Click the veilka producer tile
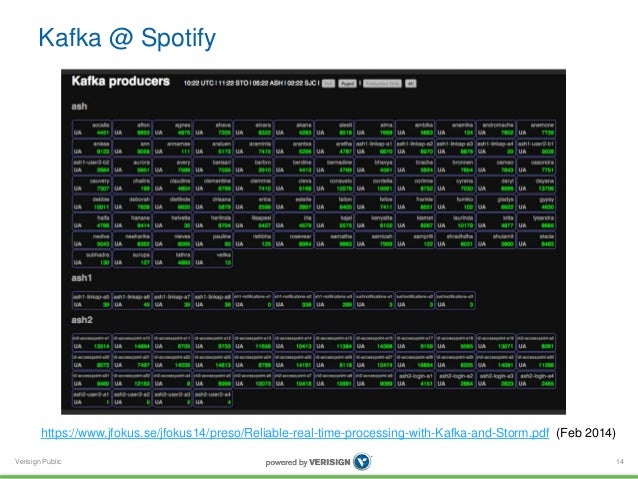The height and width of the screenshot is (479, 638). click(213, 259)
